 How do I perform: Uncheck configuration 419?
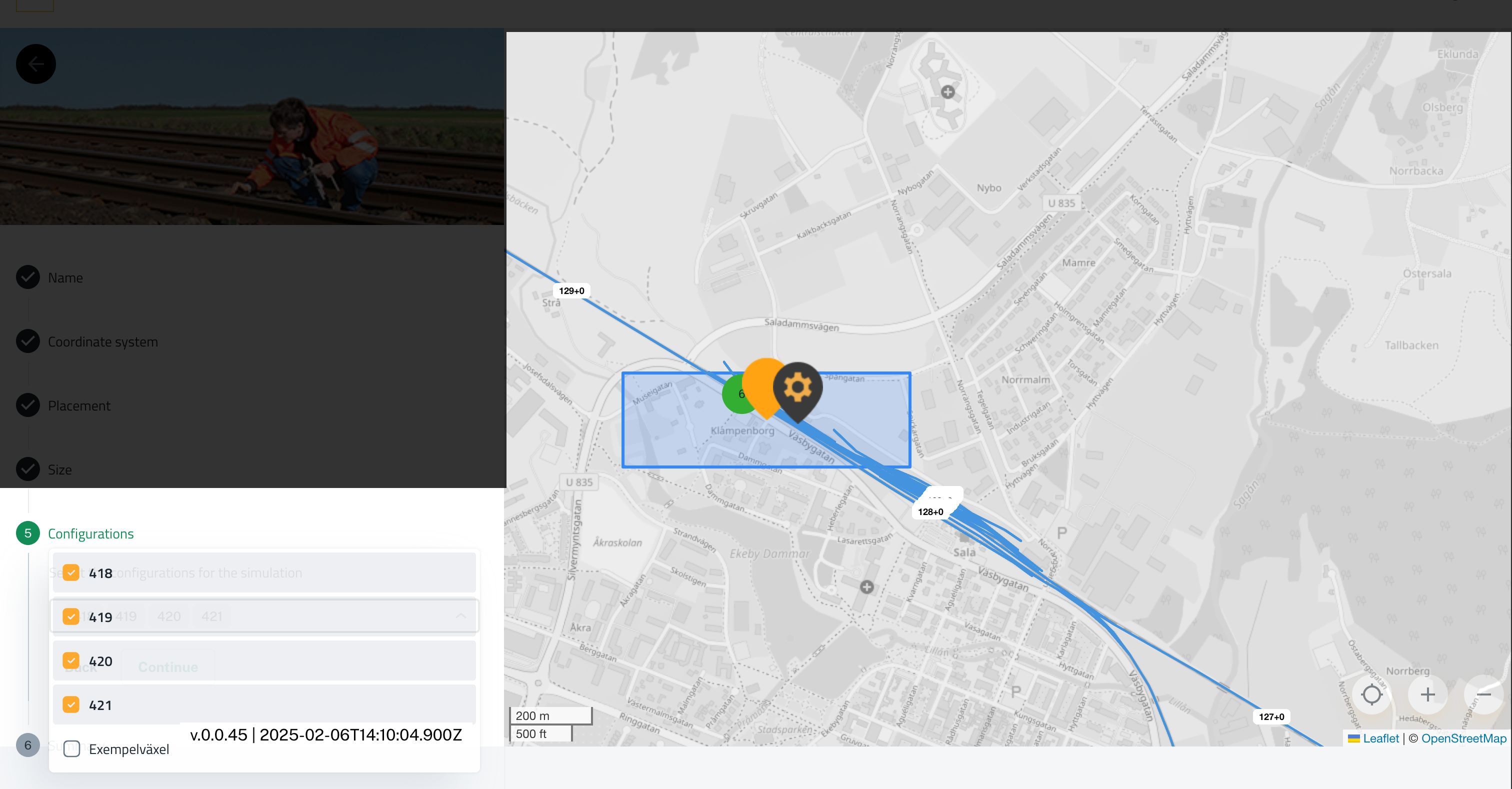pyautogui.click(x=71, y=617)
